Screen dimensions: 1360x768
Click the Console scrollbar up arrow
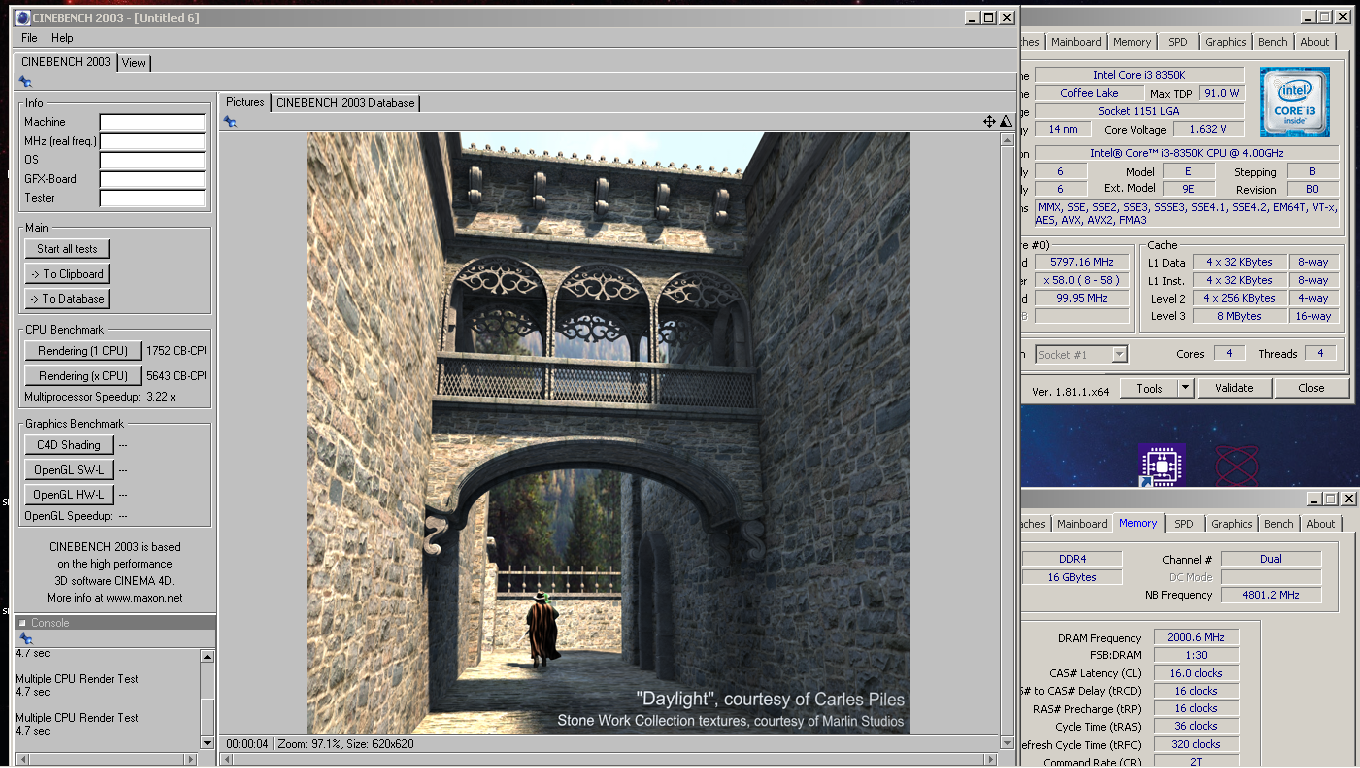coord(207,657)
